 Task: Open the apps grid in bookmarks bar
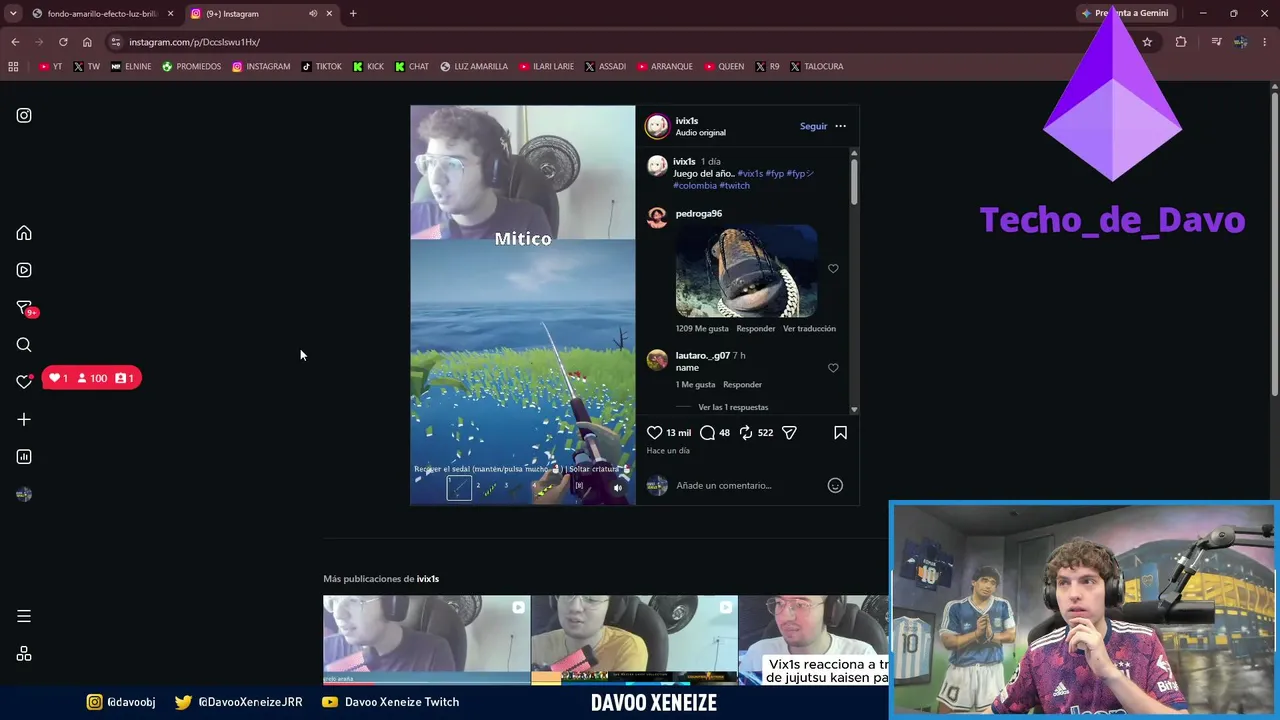(13, 66)
